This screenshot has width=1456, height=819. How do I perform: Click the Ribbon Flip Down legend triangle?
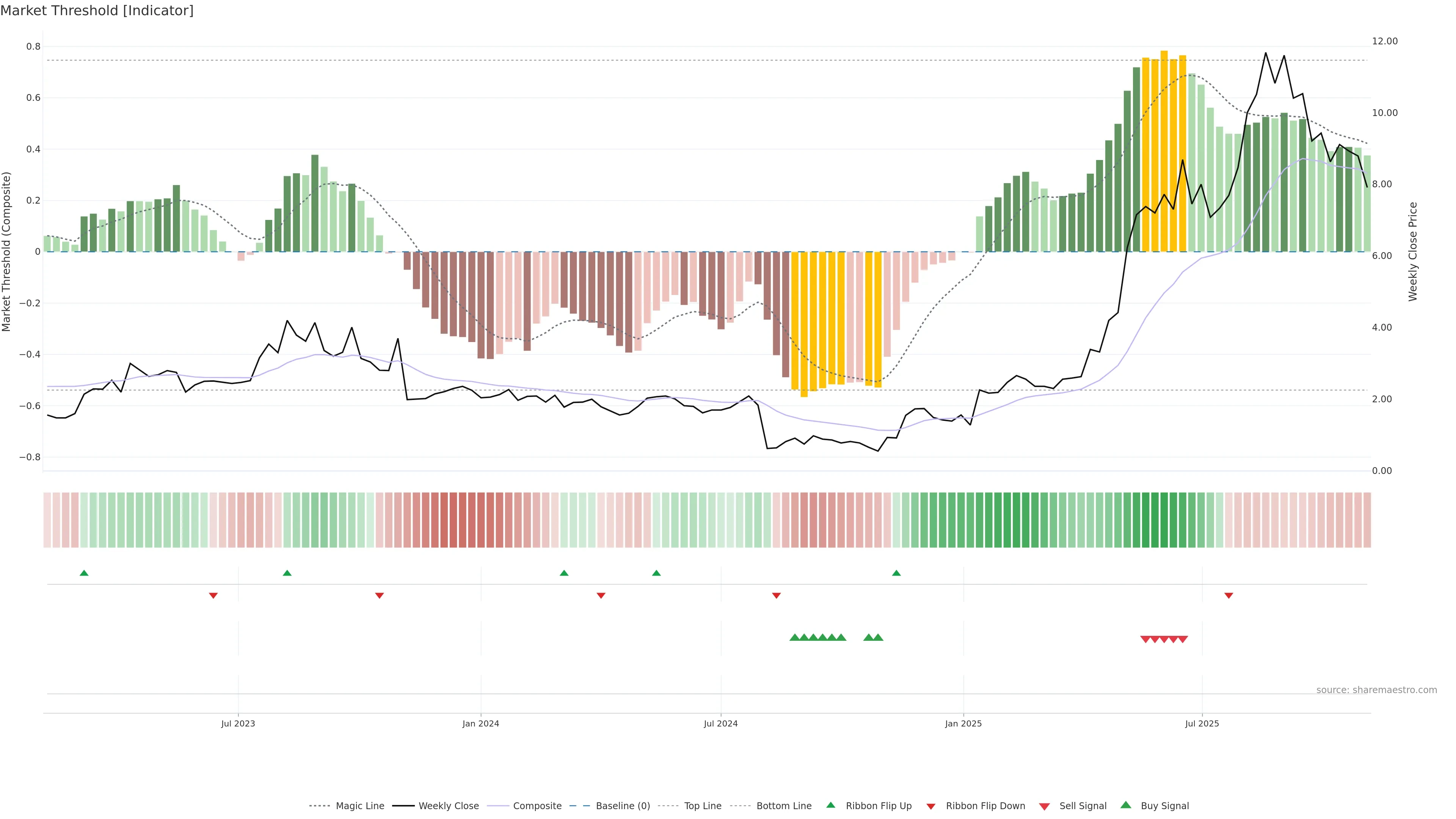(x=931, y=806)
